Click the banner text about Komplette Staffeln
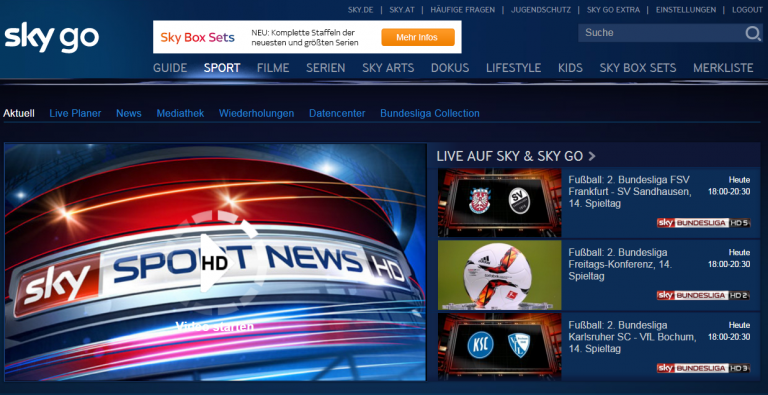This screenshot has width=768, height=395. [305, 38]
